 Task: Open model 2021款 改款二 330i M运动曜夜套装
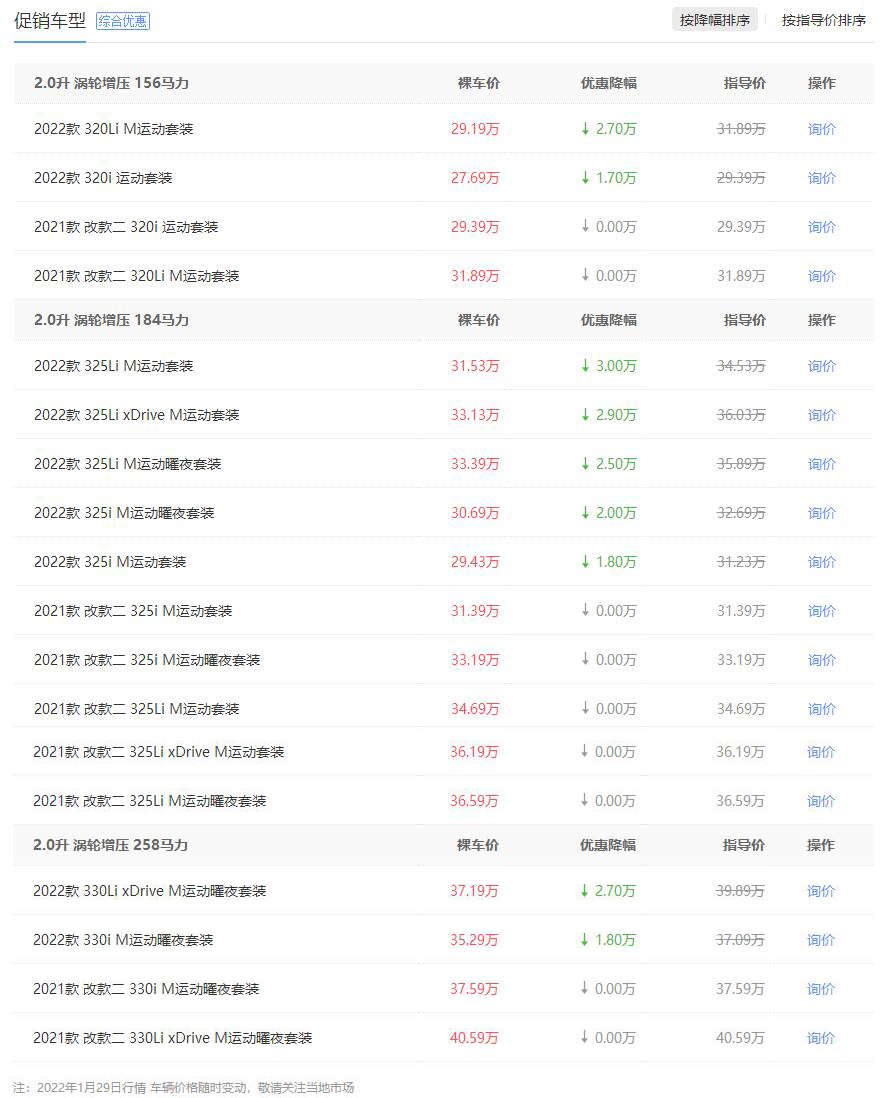click(x=146, y=989)
